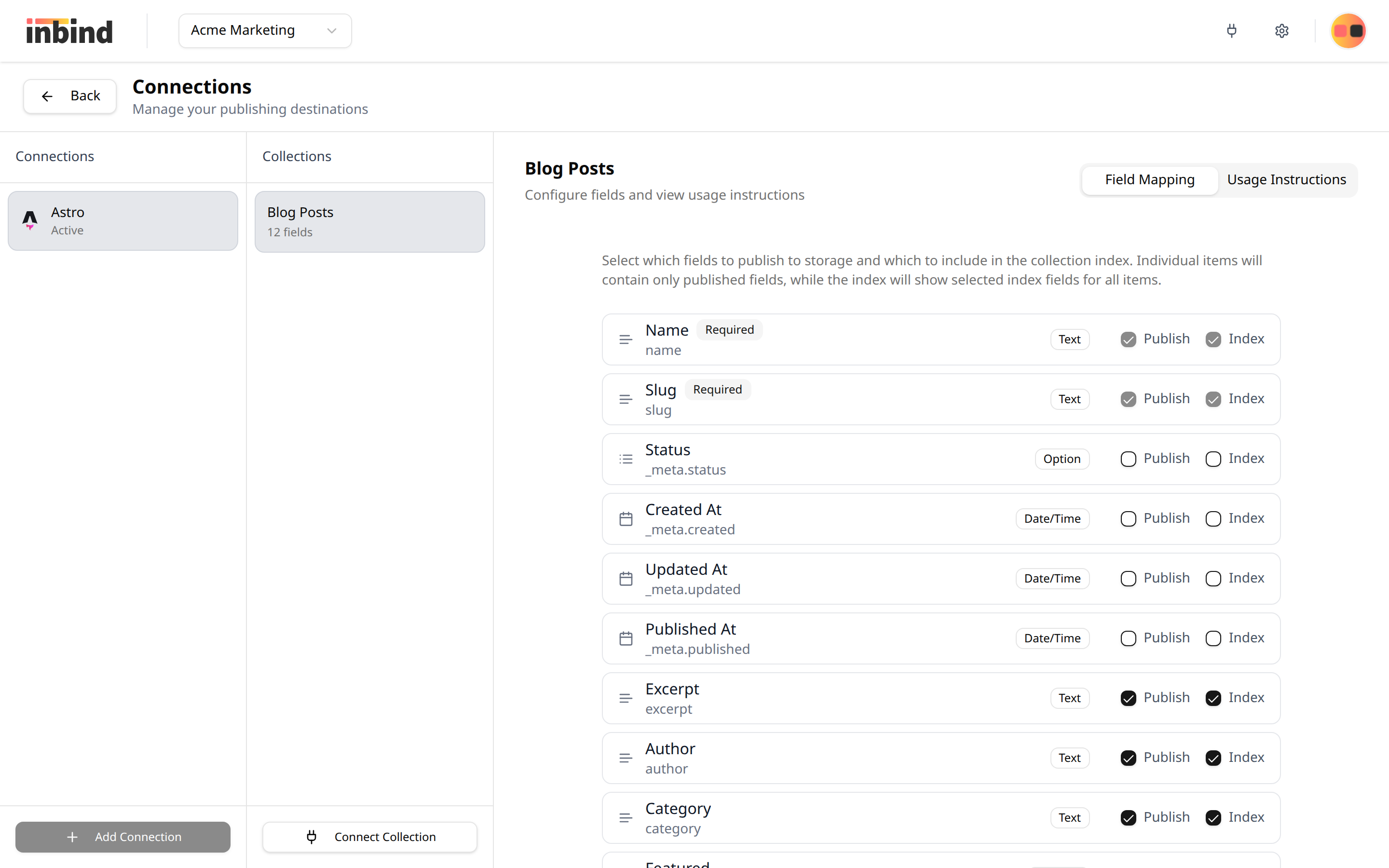Click the Astro logo on the connection card
Screen dimensions: 1389x868
pyautogui.click(x=30, y=220)
